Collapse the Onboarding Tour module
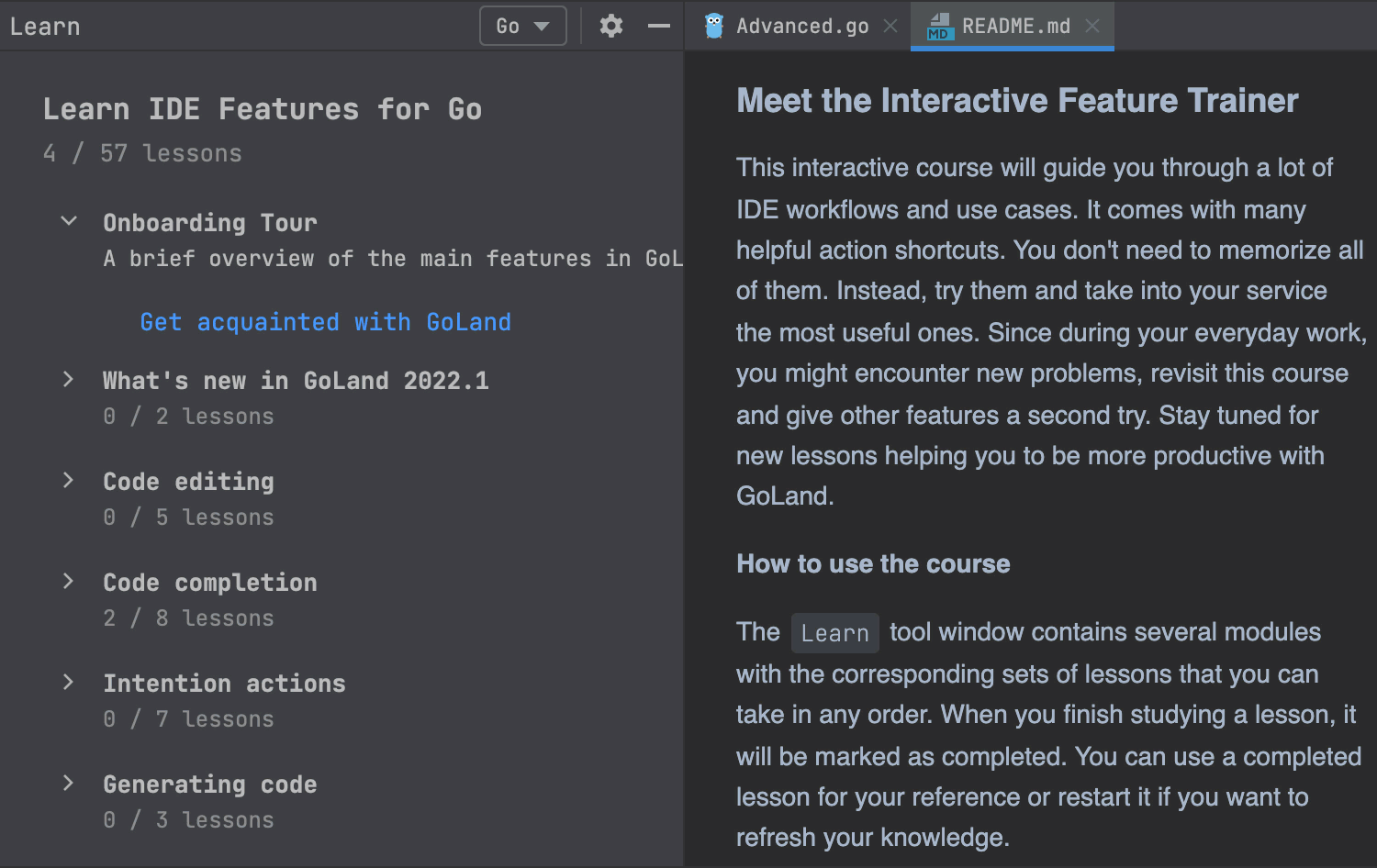The height and width of the screenshot is (868, 1377). click(x=69, y=221)
